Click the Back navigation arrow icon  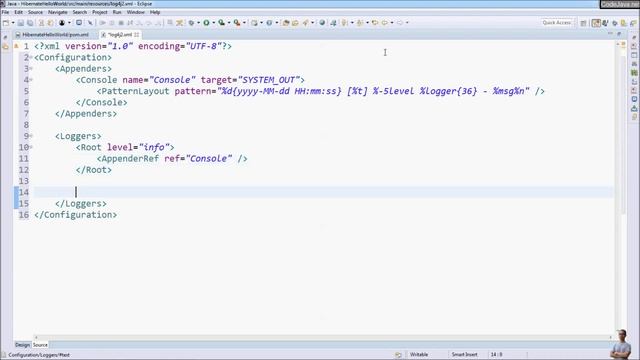pyautogui.click(x=385, y=23)
